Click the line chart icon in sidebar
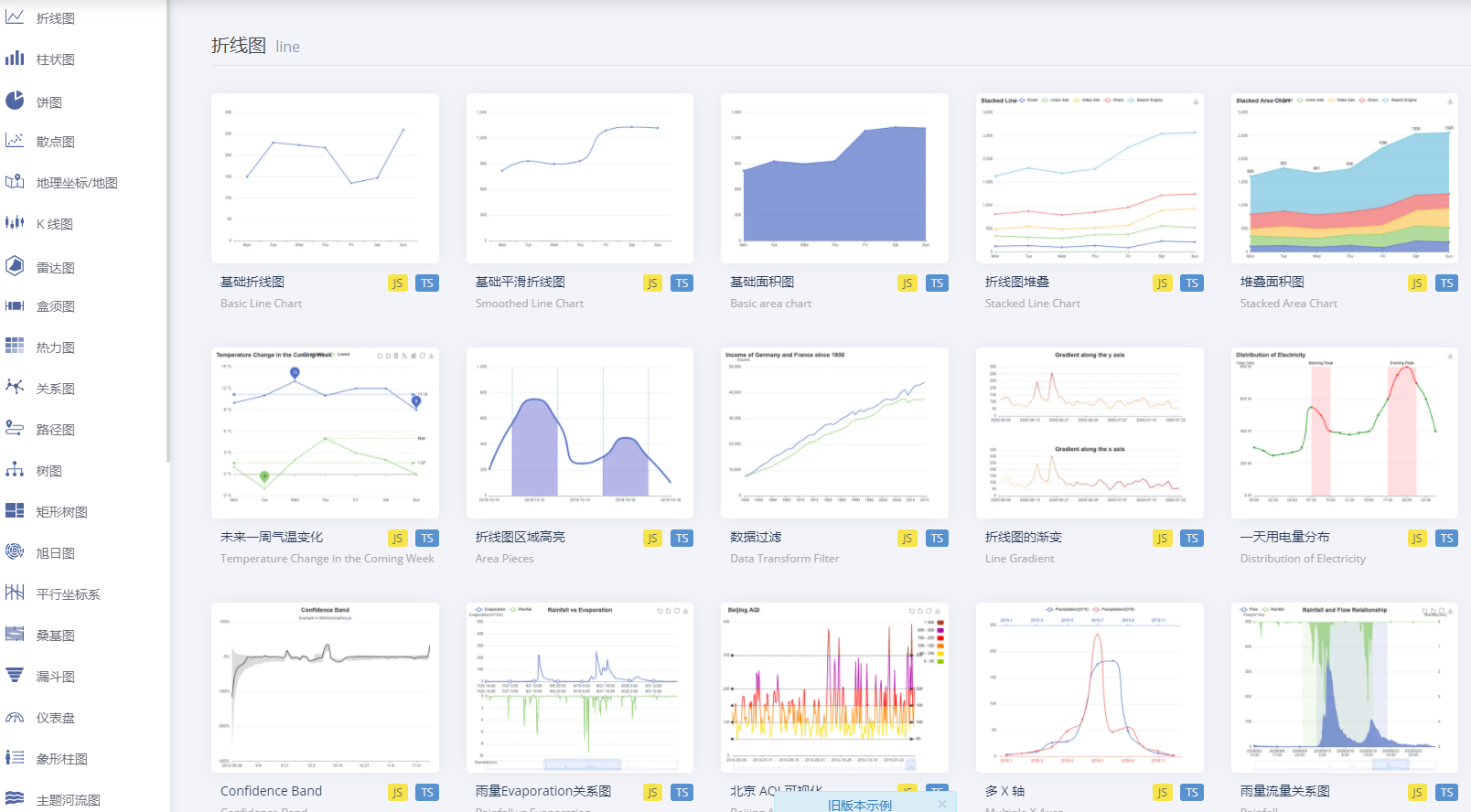The image size is (1471, 812). click(15, 17)
